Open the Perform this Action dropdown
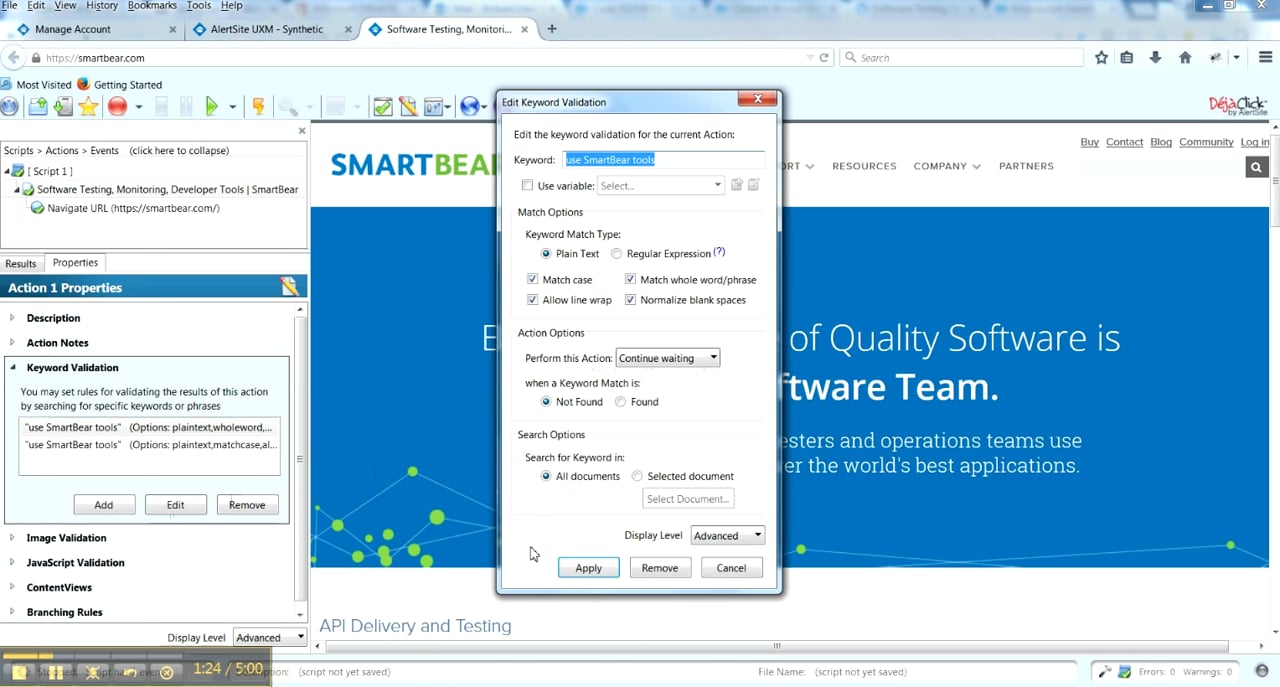 (x=667, y=358)
